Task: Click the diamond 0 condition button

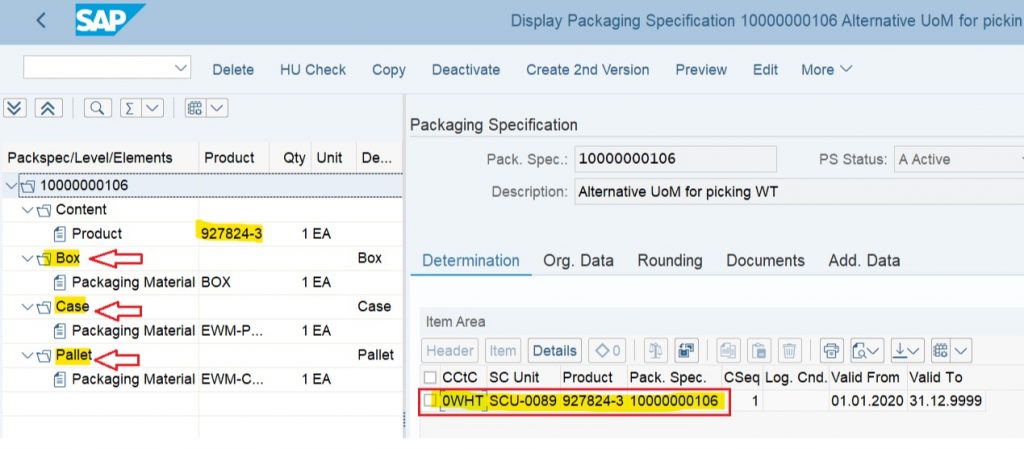Action: (607, 350)
